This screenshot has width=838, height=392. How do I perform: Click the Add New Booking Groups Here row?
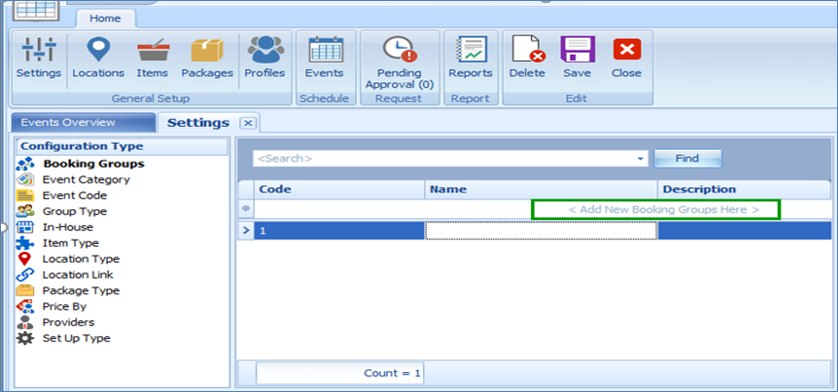click(542, 209)
